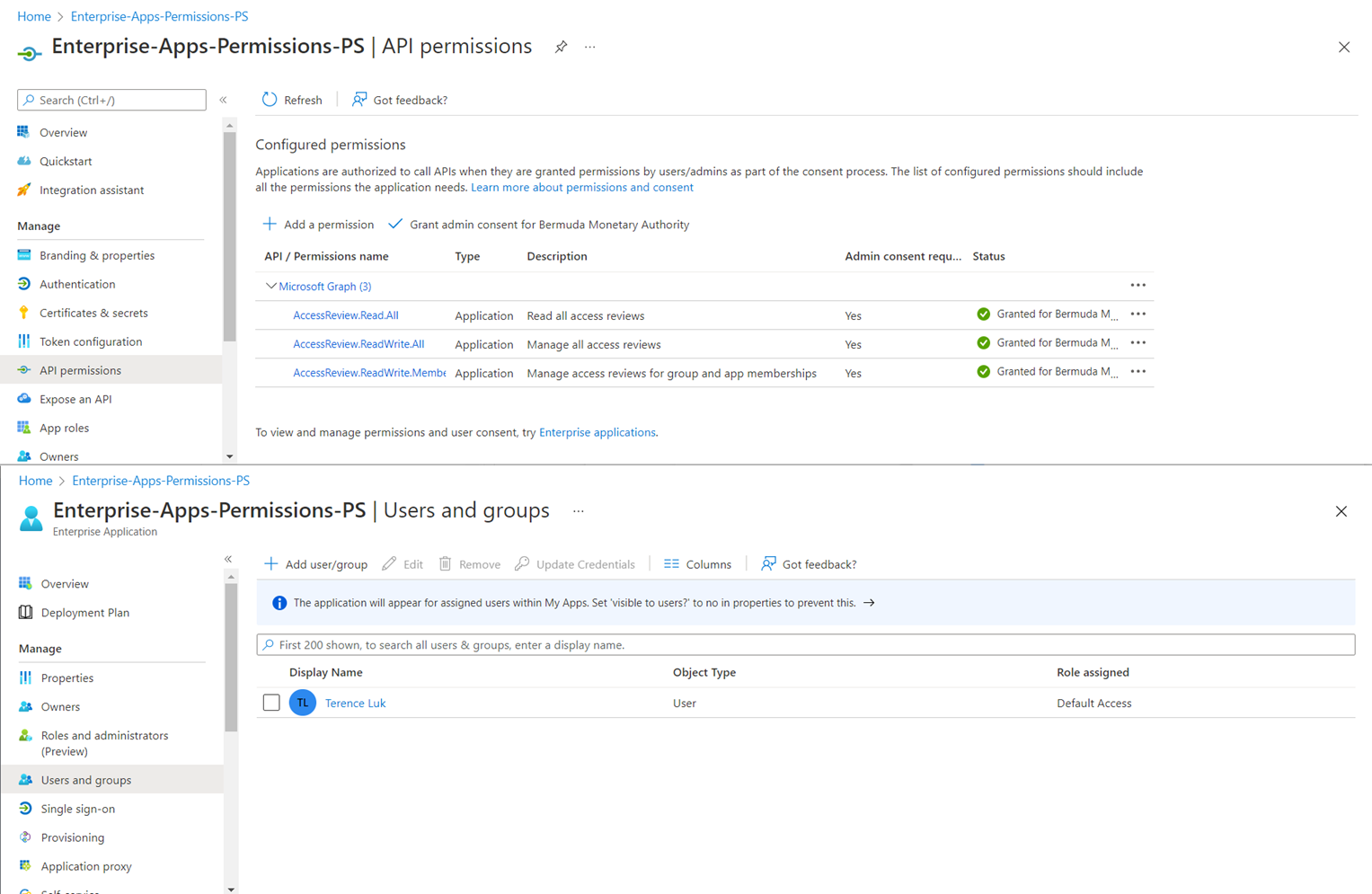
Task: Click Refresh in API permissions toolbar
Action: click(x=292, y=100)
